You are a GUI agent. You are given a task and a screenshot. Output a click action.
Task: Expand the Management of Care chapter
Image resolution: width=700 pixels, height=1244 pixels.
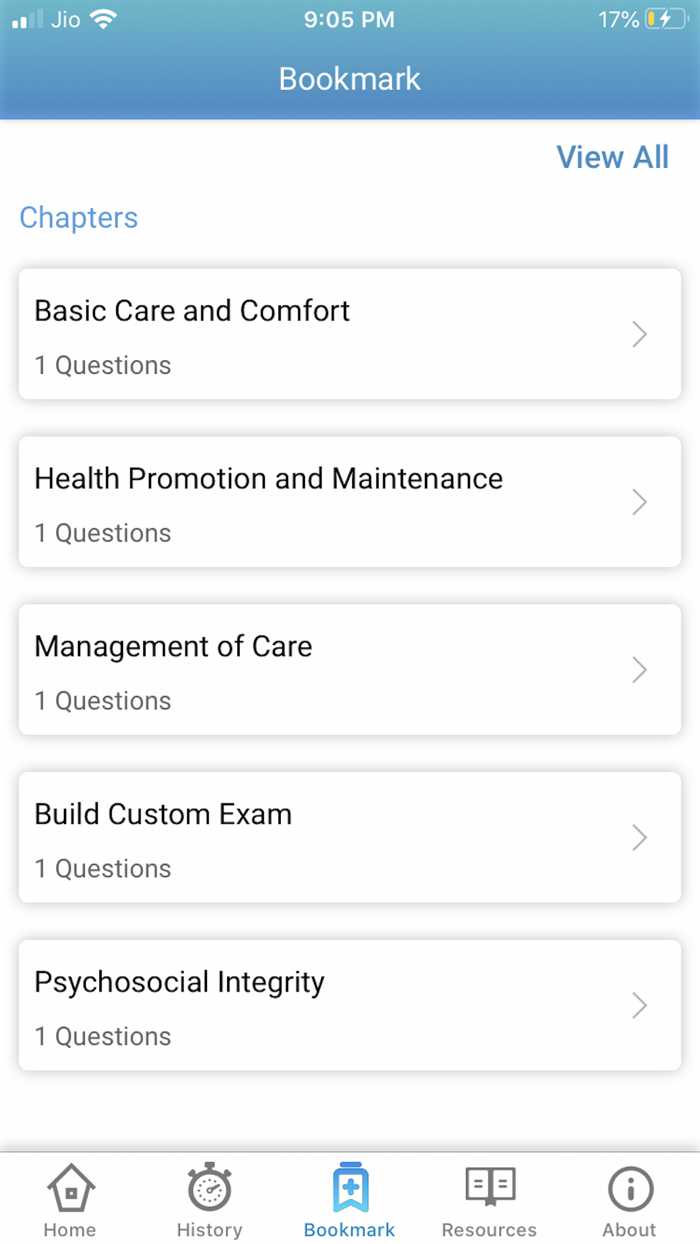349,670
